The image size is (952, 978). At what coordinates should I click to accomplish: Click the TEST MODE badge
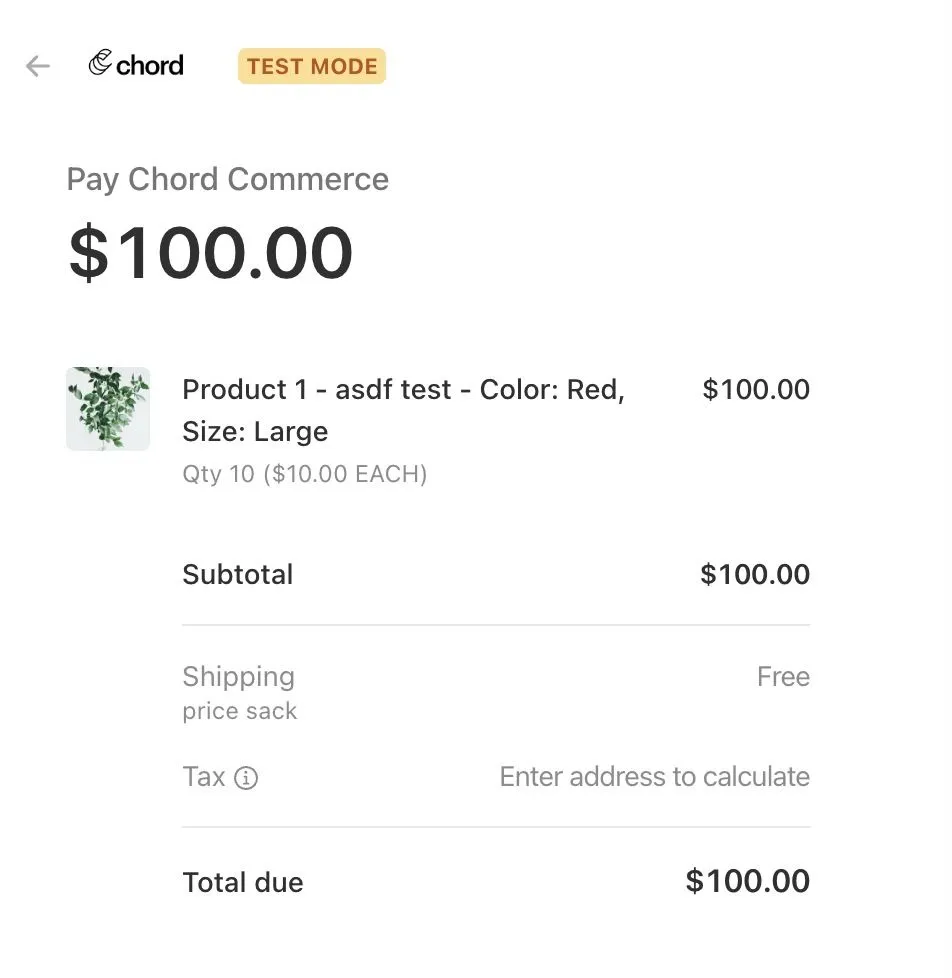(312, 66)
